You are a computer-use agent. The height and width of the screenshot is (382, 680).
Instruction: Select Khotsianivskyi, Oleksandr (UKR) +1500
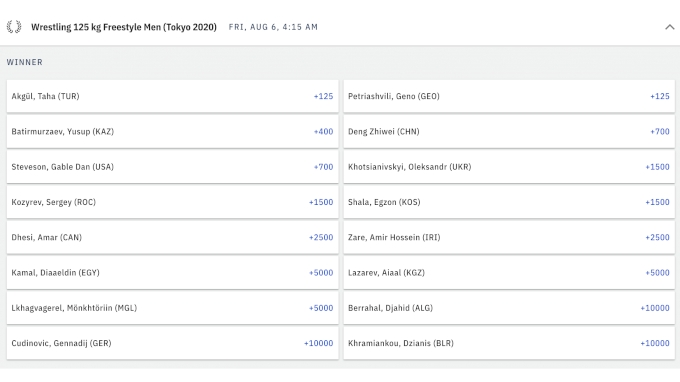509,167
